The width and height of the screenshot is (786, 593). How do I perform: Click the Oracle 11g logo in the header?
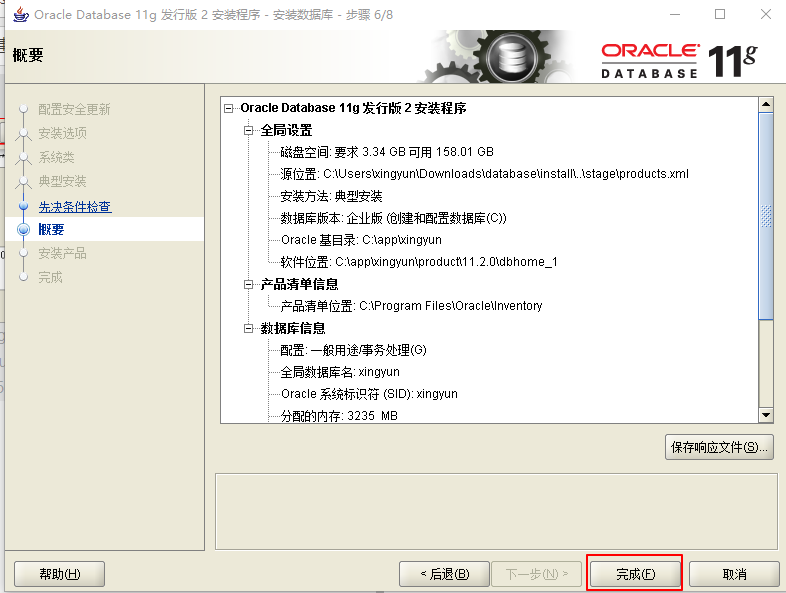[679, 61]
